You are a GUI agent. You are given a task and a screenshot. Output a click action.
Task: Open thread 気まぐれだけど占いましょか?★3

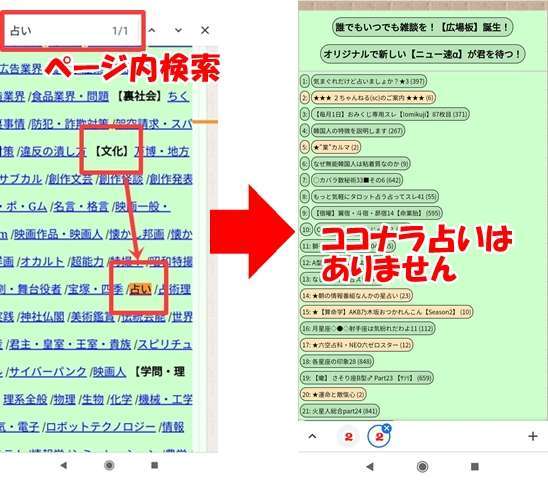coord(369,81)
